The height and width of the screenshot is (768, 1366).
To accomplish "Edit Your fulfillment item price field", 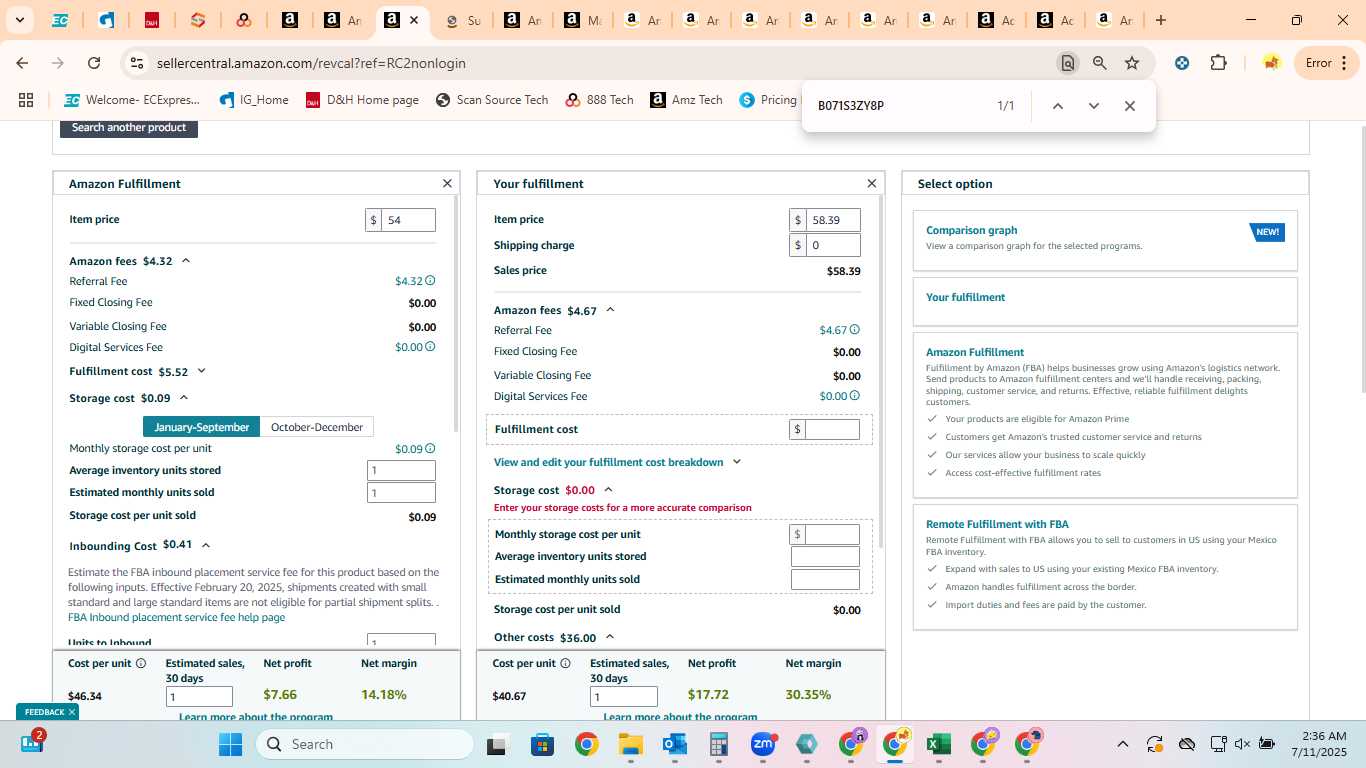I will [833, 220].
